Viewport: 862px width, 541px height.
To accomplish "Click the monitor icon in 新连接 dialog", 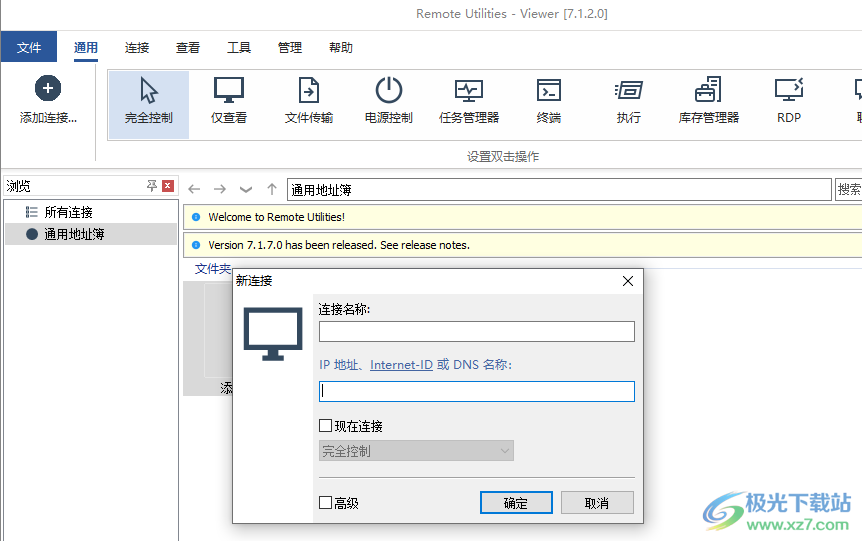I will coord(273,334).
